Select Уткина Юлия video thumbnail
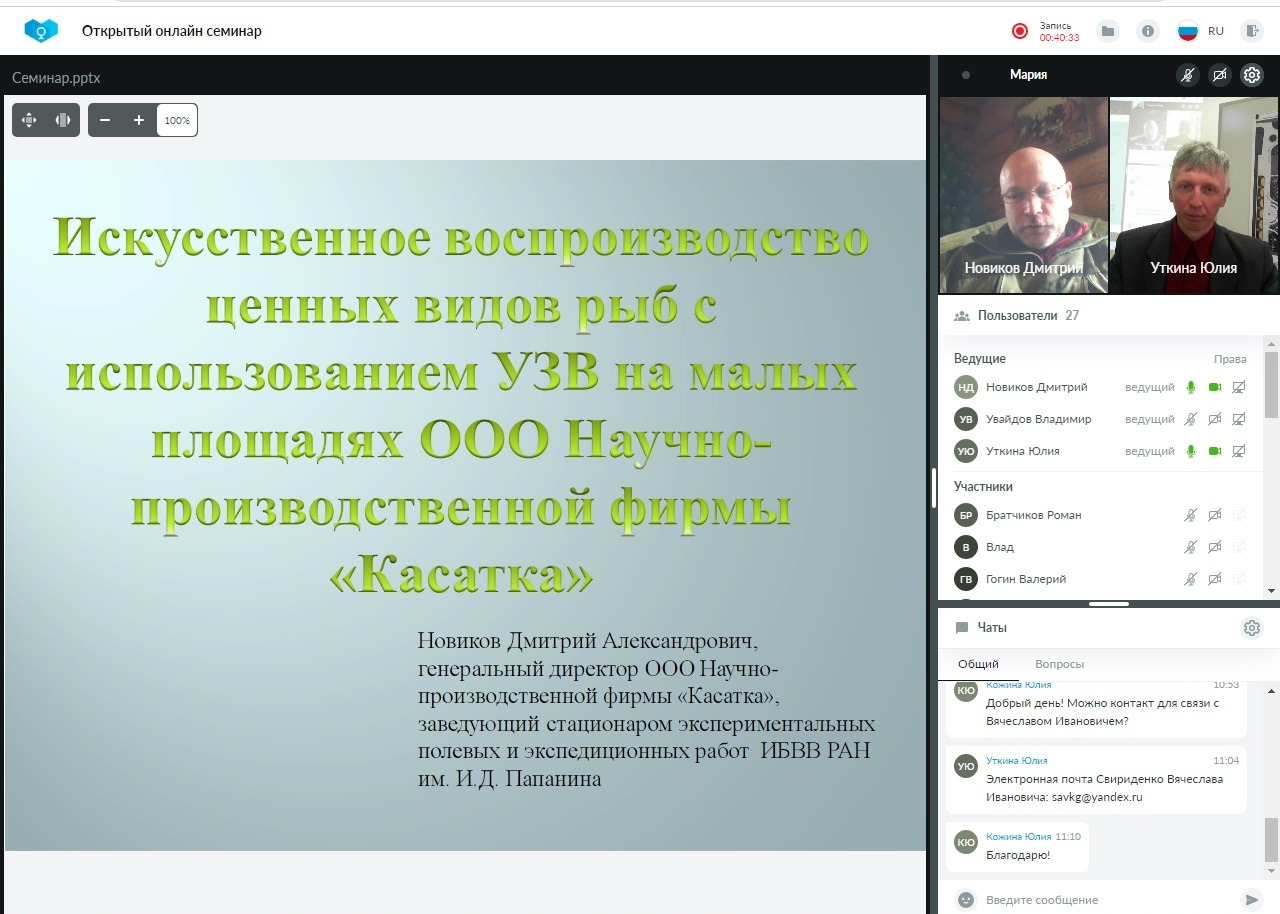 [1194, 195]
